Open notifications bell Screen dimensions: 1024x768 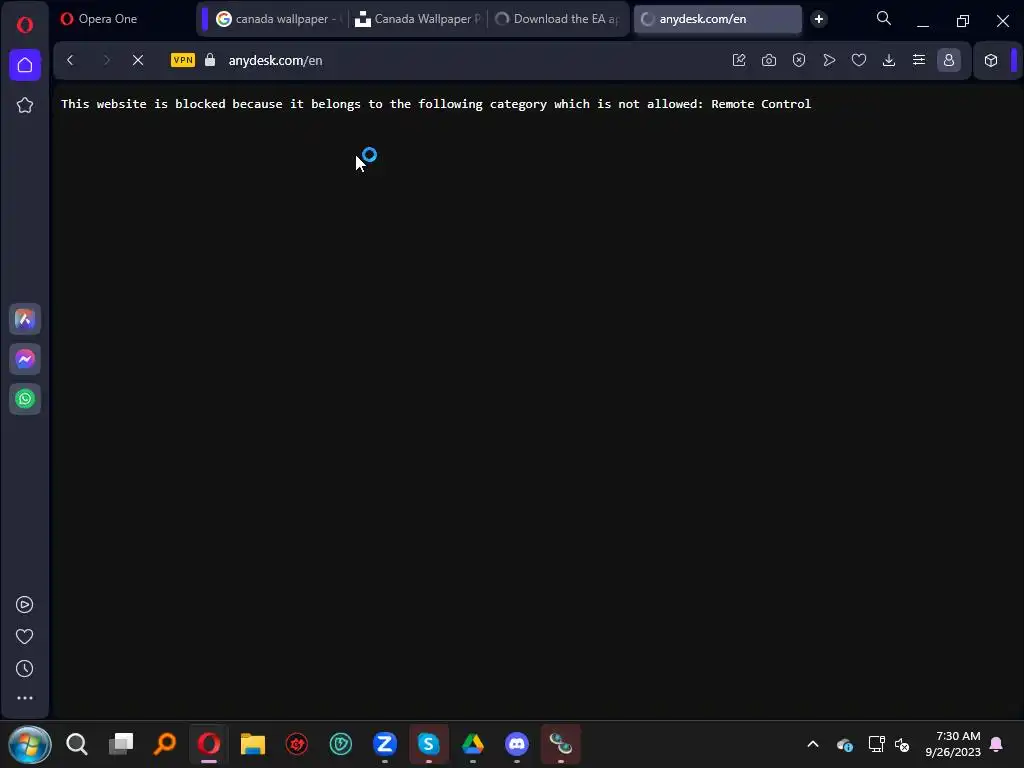(996, 744)
